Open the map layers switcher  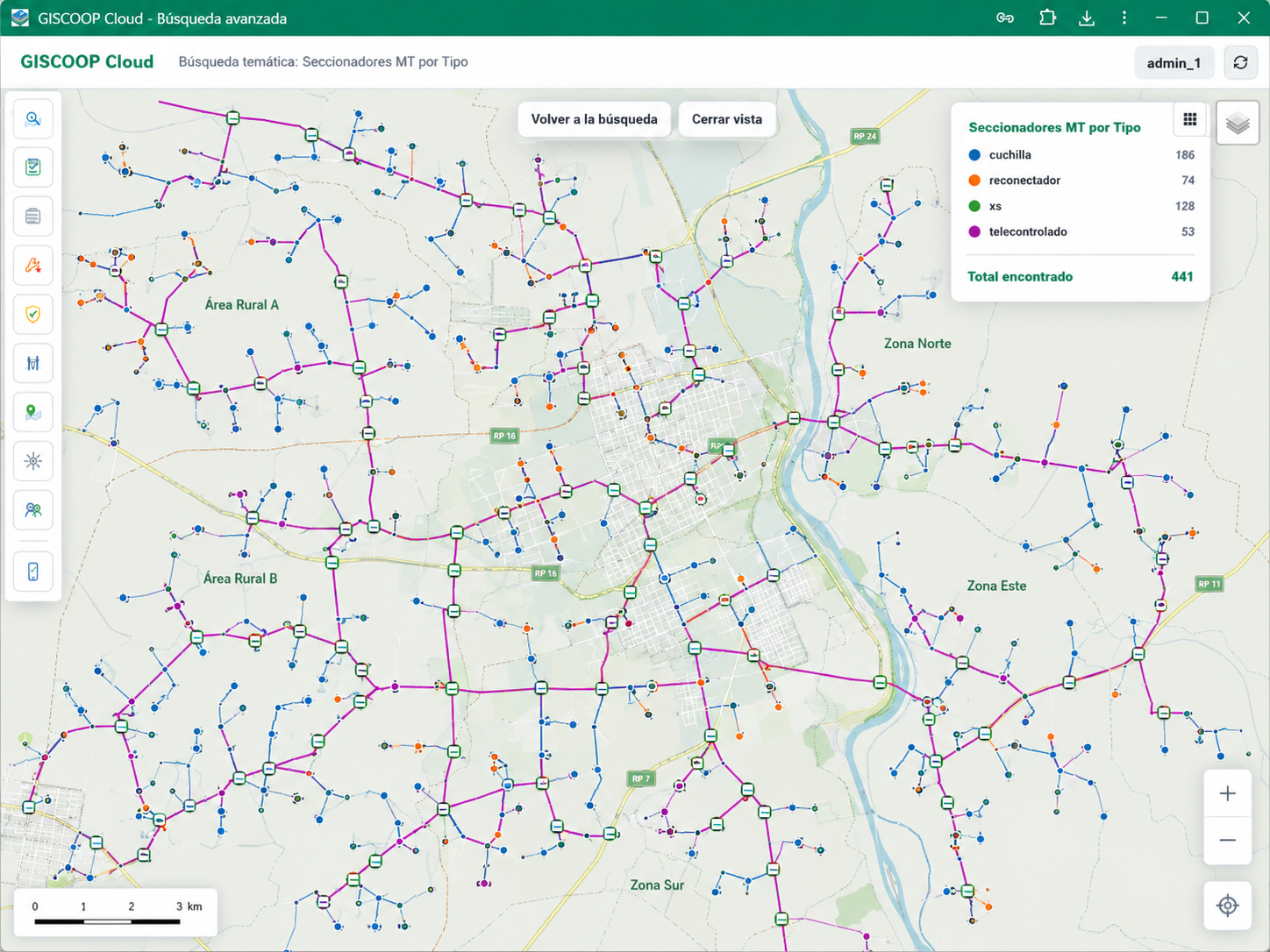coord(1238,123)
